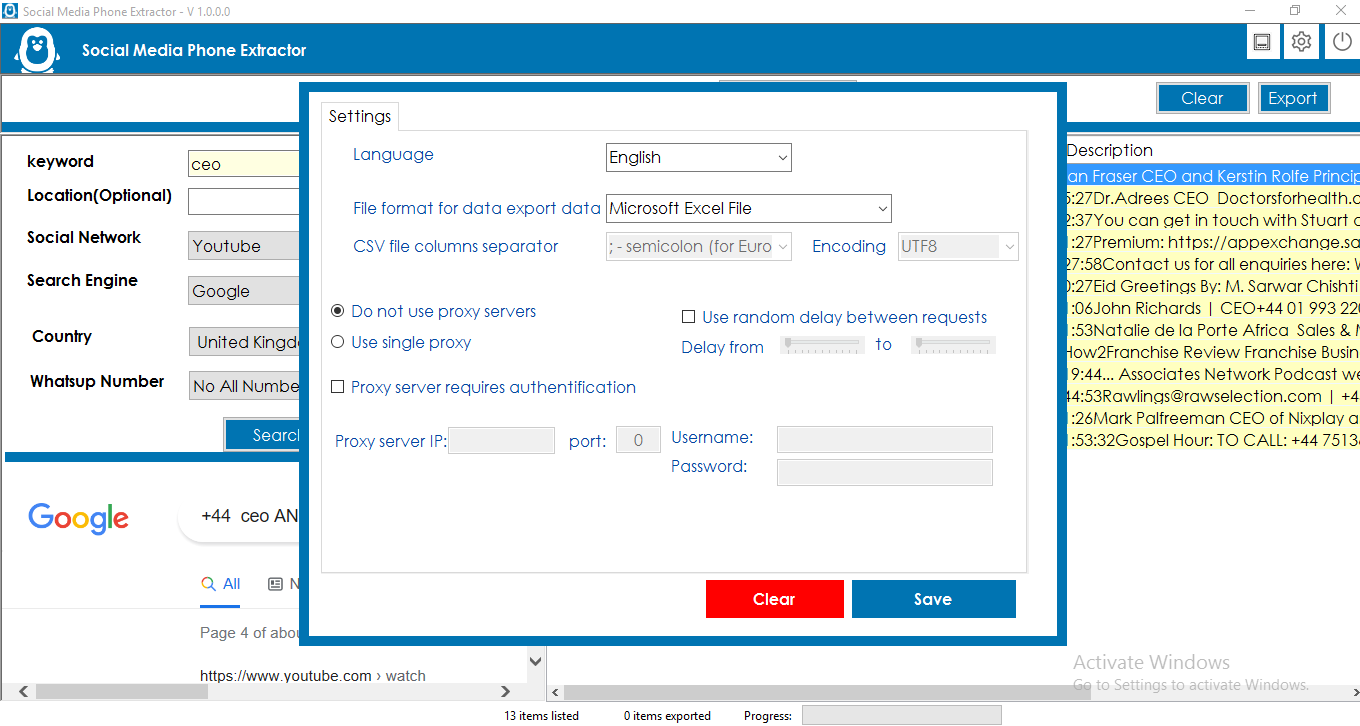Click the magnifier icon beside All filter
Screen dimensions: 1360x726
click(x=207, y=583)
